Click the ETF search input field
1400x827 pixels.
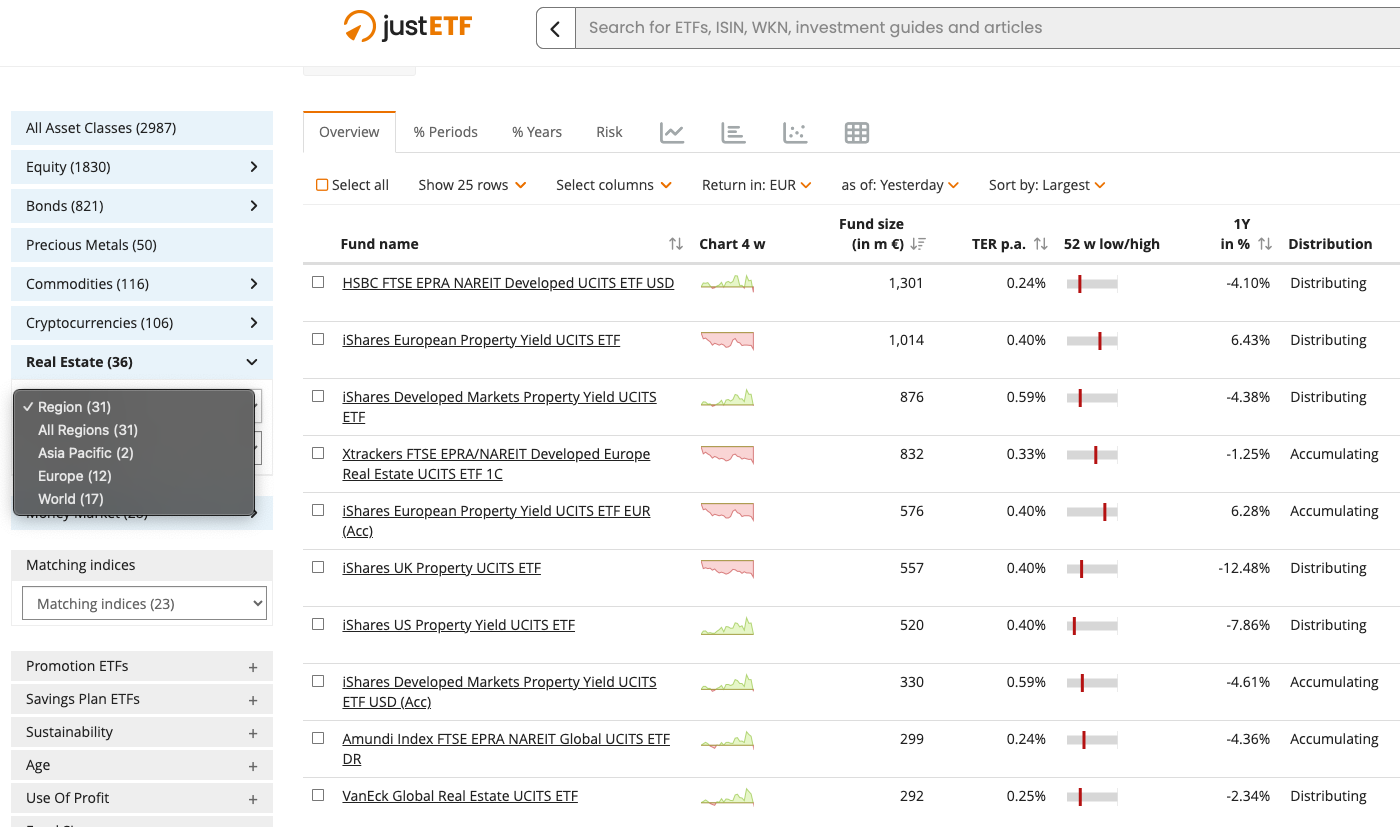pos(987,28)
